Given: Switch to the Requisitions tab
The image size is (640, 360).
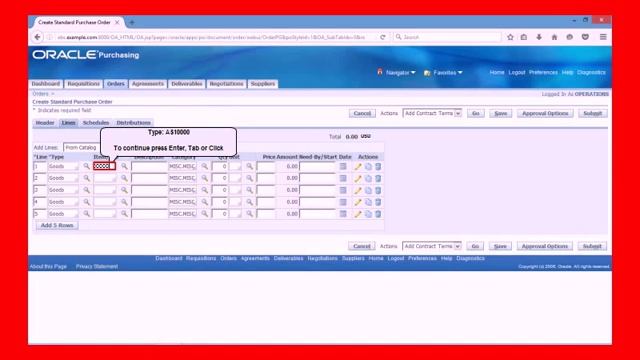Looking at the screenshot, I should (83, 84).
